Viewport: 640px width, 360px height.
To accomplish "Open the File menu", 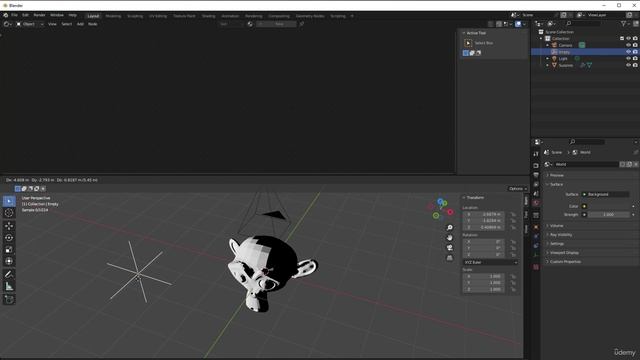I will (x=14, y=15).
